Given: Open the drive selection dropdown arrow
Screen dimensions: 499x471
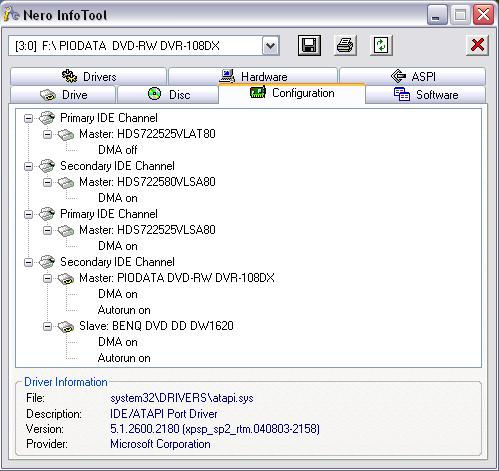Looking at the screenshot, I should [x=270, y=46].
